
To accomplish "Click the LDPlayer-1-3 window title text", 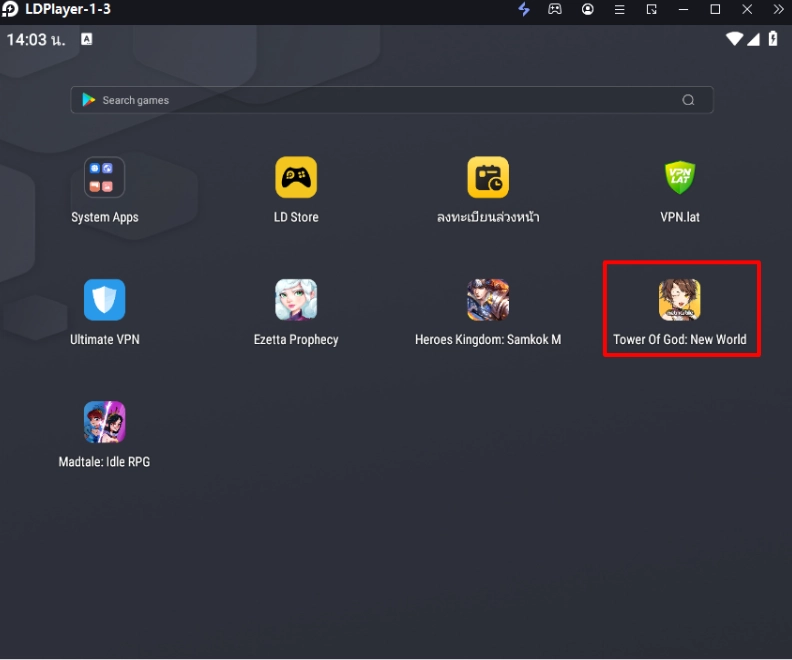I will [68, 9].
